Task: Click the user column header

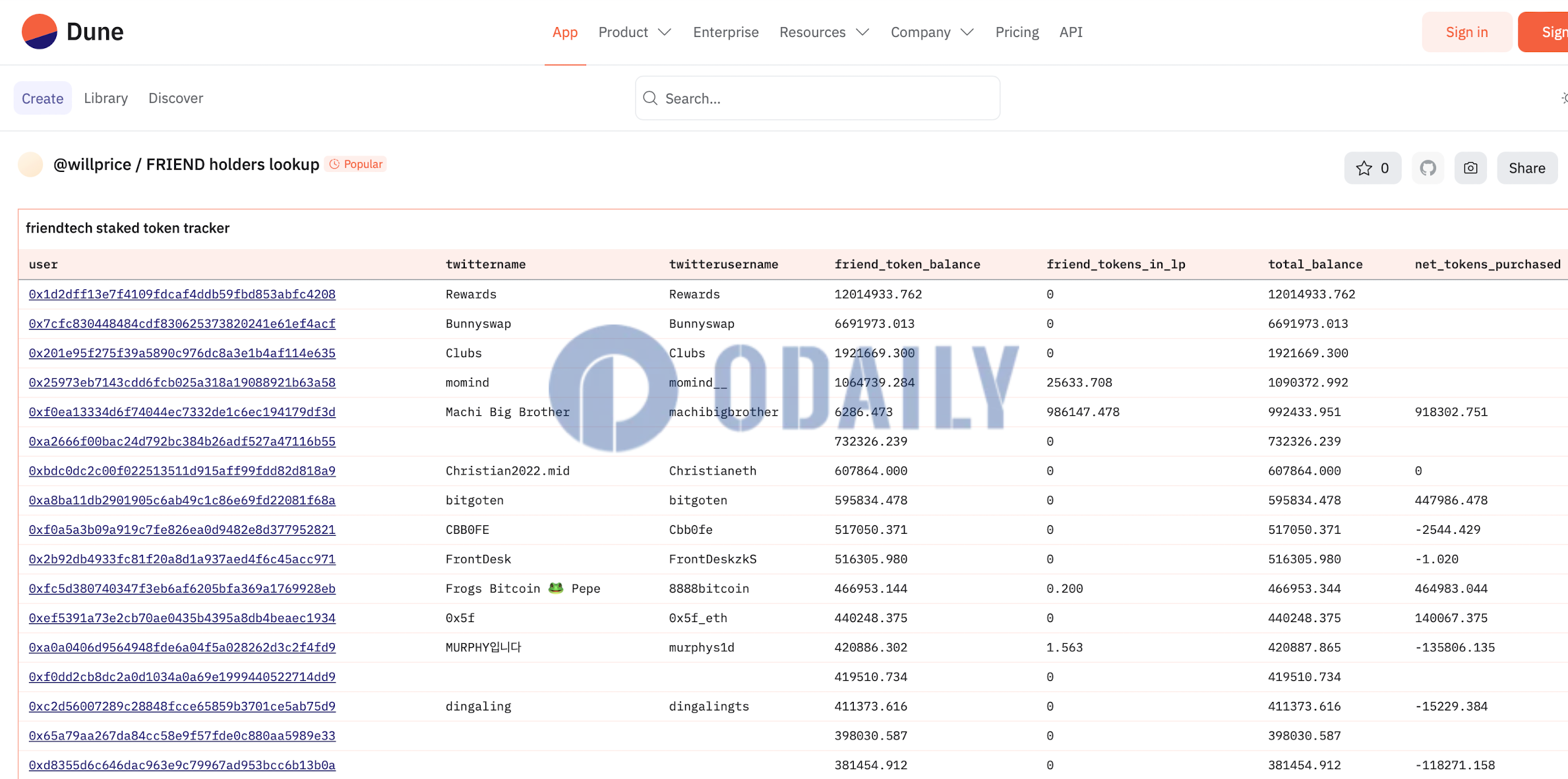Action: [x=44, y=264]
